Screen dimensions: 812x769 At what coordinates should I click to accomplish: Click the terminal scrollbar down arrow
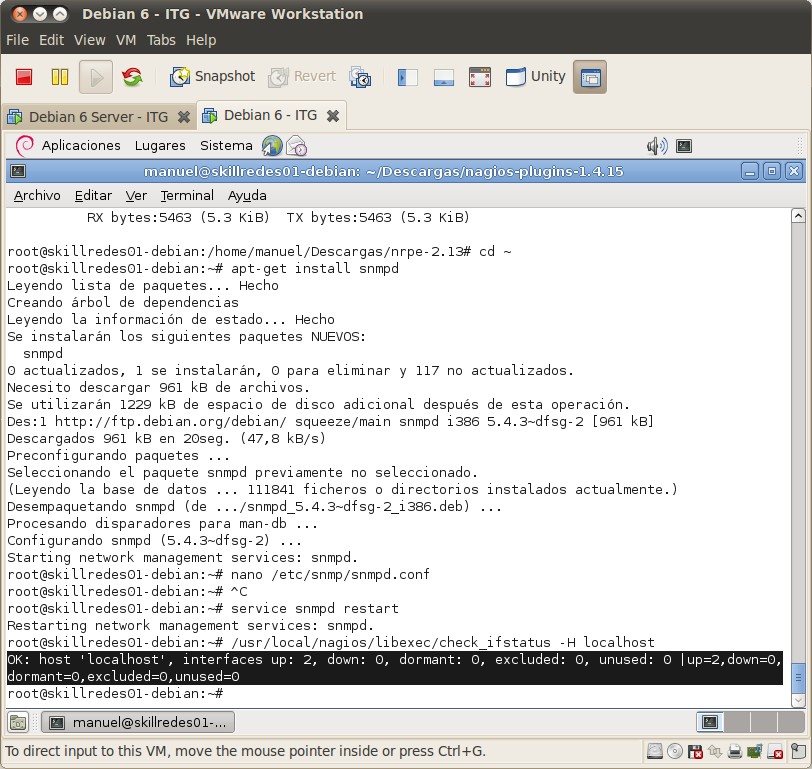coord(800,700)
